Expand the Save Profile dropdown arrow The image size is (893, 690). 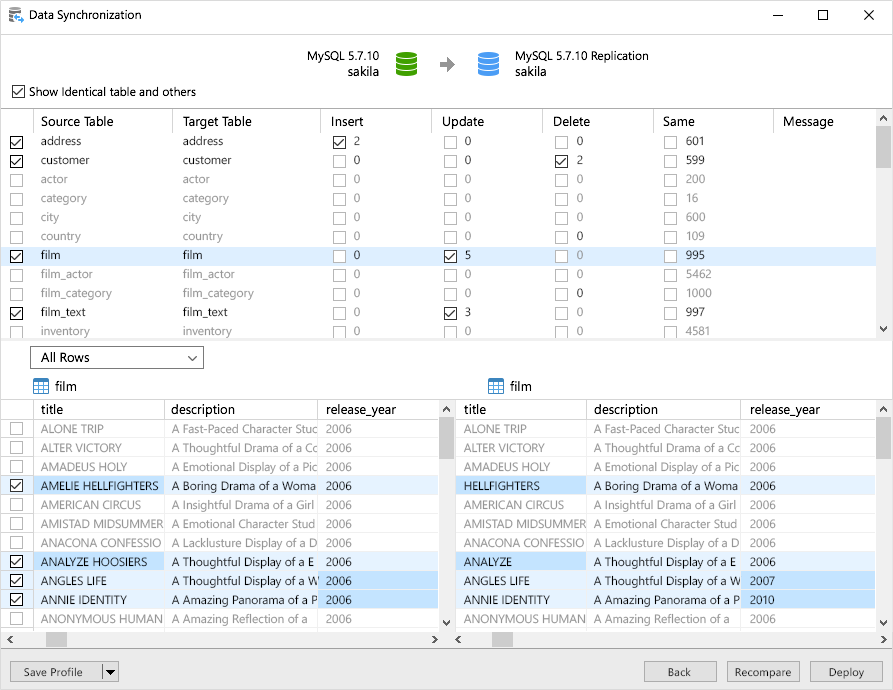coord(110,672)
